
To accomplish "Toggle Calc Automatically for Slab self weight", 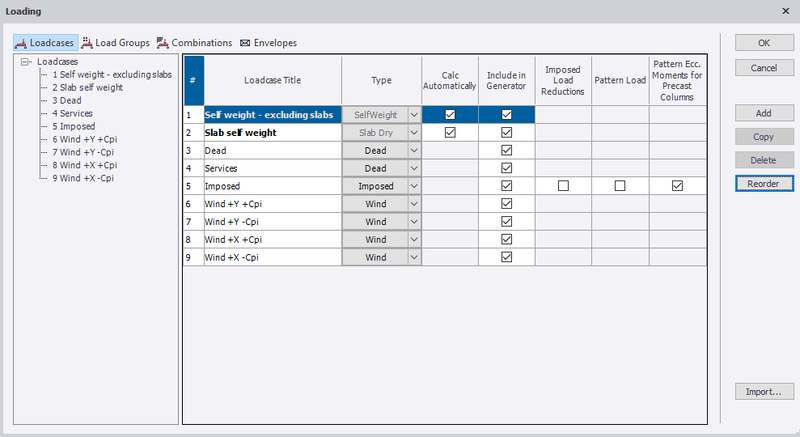I will pyautogui.click(x=450, y=133).
